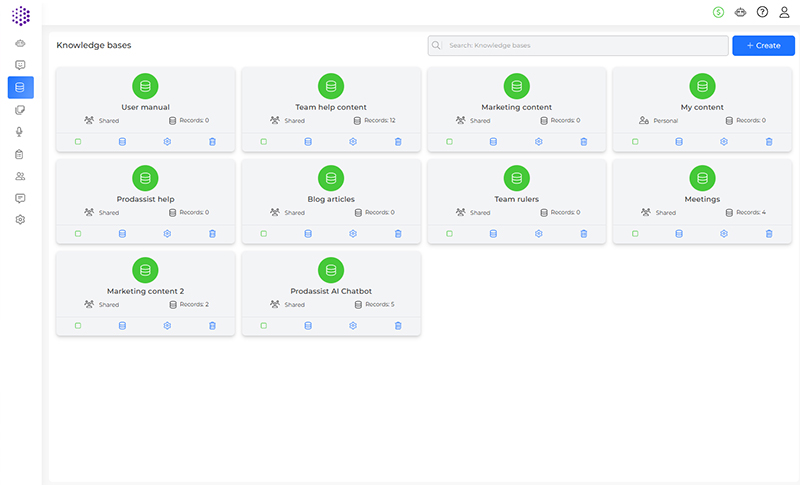Screen dimensions: 800x485
Task: Select the checkbox on My content card
Action: 635,142
